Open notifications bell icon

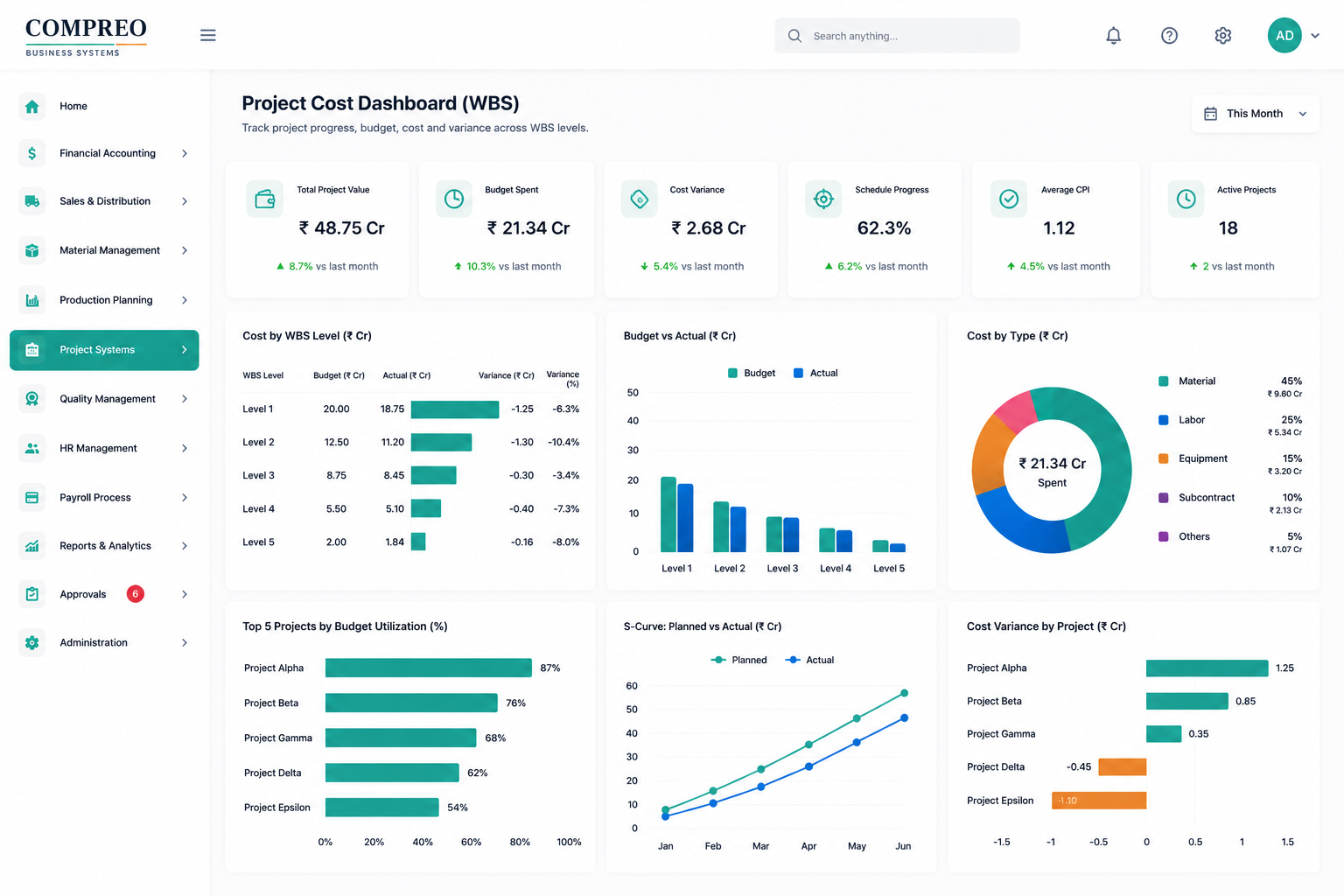pyautogui.click(x=1113, y=35)
